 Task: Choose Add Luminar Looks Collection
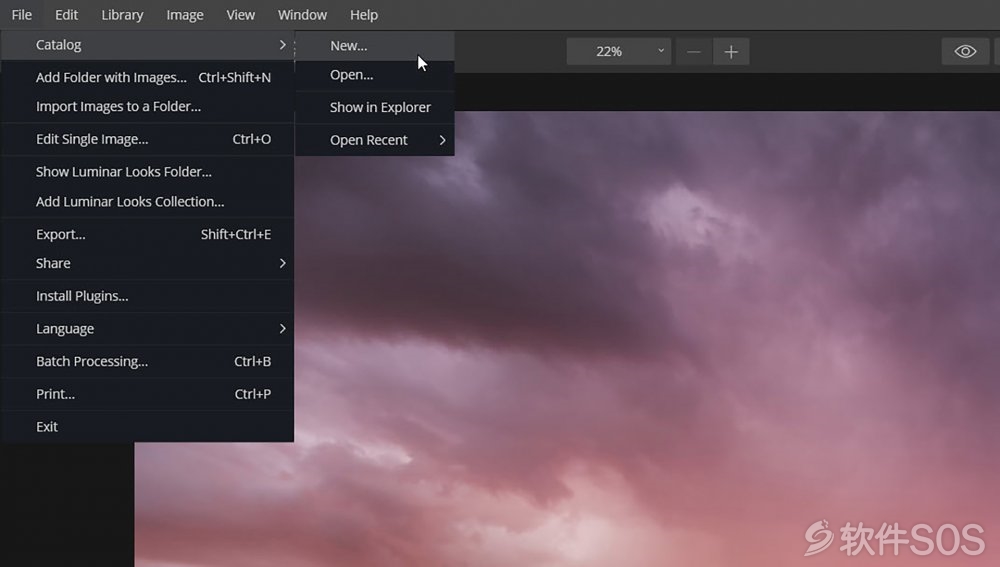tap(147, 202)
